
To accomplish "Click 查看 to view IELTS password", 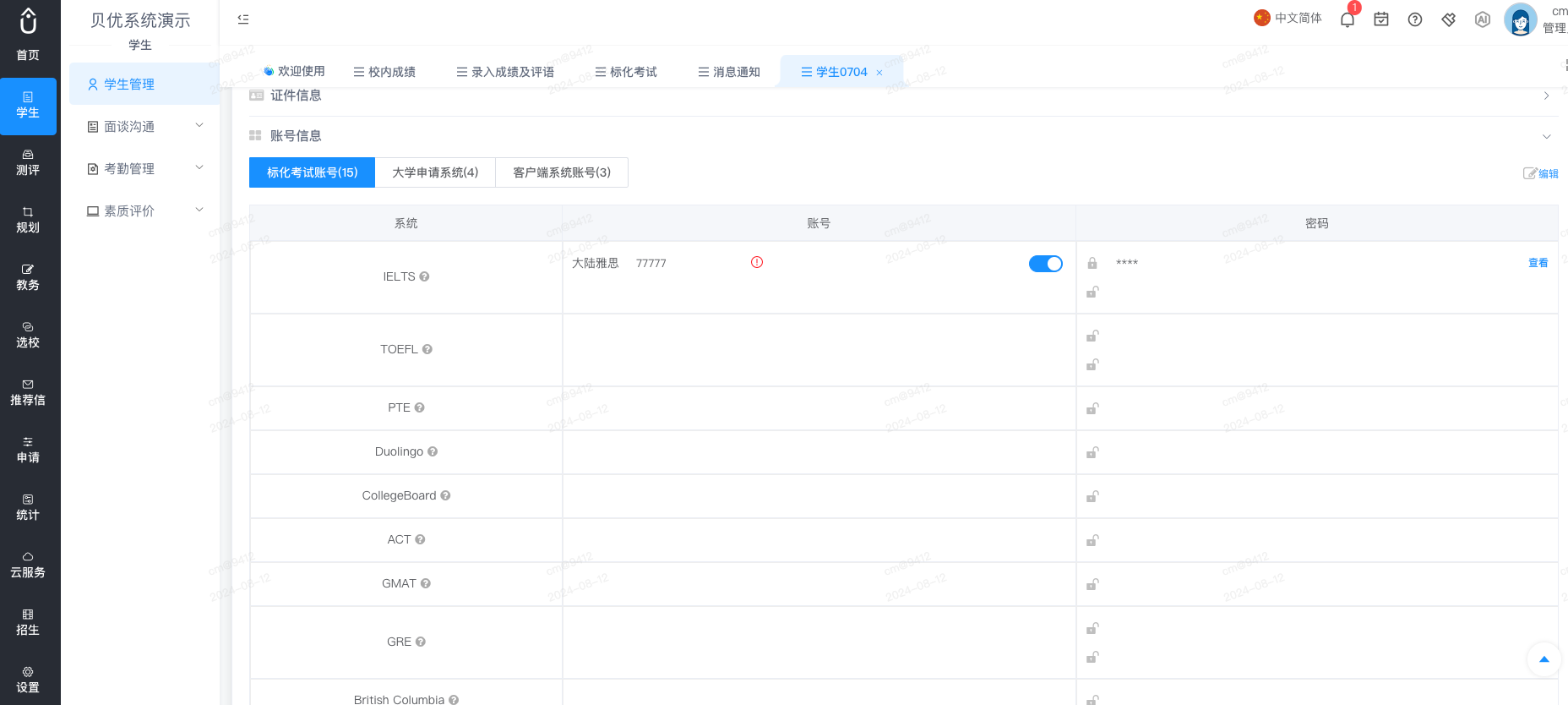I will 1538,263.
